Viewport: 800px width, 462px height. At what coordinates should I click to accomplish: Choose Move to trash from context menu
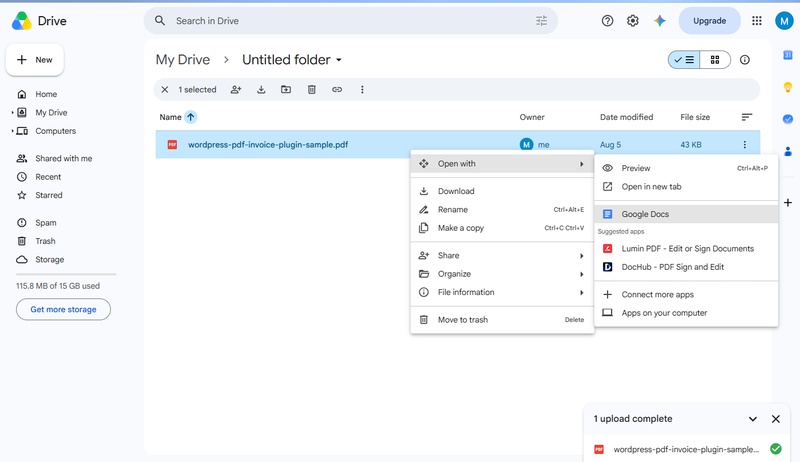(x=502, y=320)
